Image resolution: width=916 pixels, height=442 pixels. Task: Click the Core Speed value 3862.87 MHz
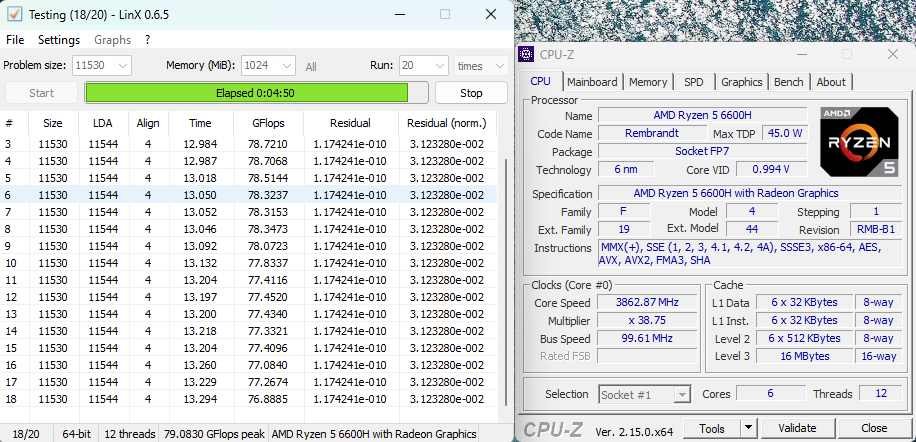(x=647, y=302)
